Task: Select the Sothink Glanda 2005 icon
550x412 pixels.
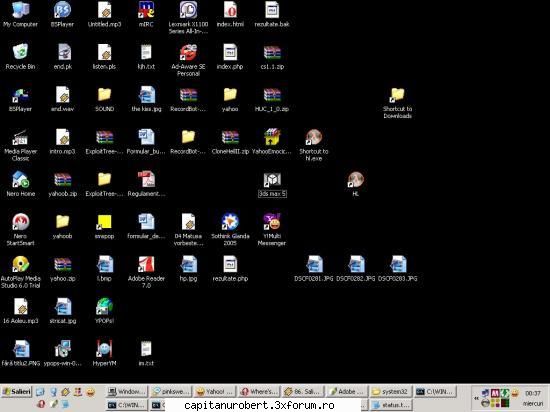Action: pyautogui.click(x=230, y=222)
